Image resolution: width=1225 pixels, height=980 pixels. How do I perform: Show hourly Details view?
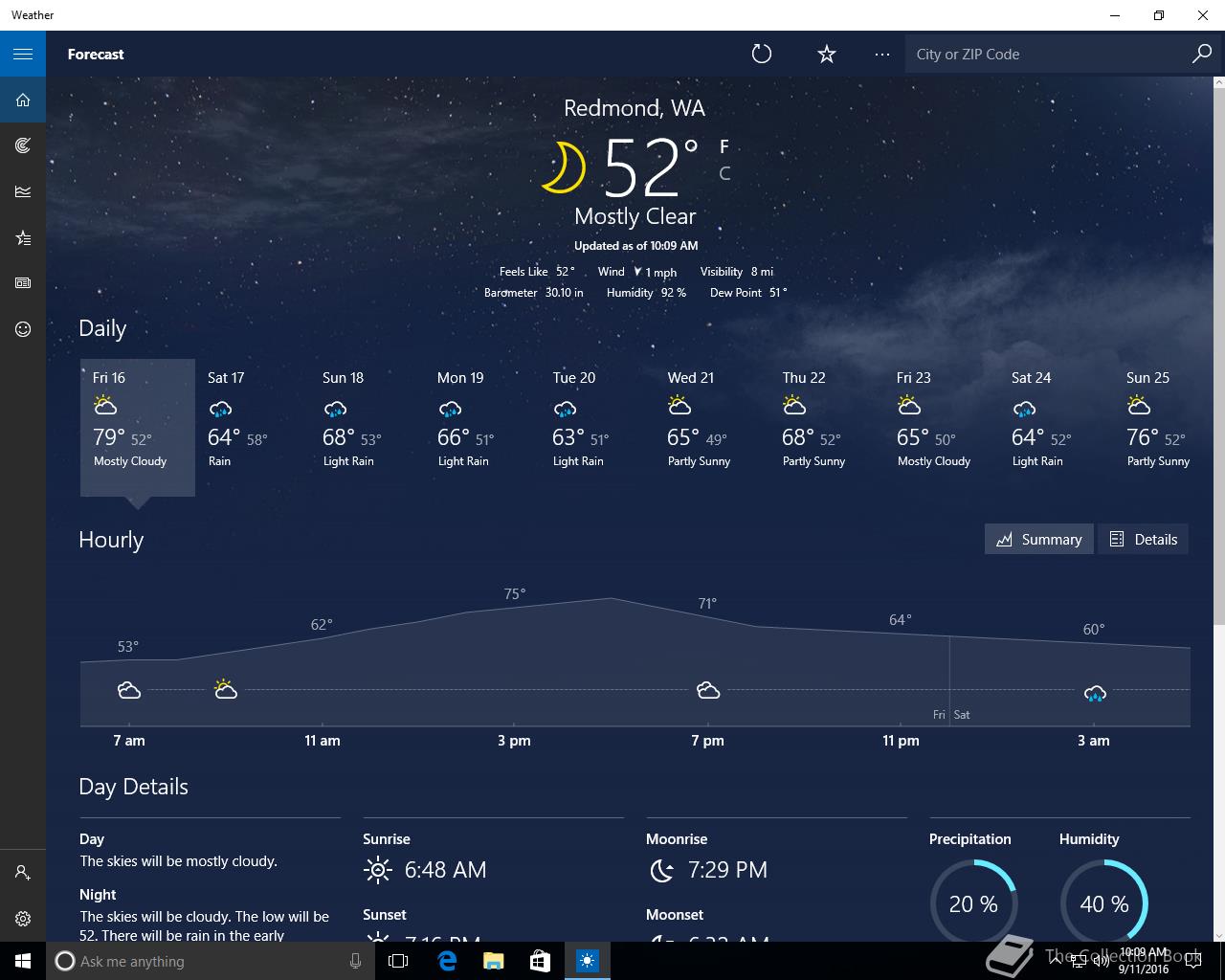coord(1143,539)
